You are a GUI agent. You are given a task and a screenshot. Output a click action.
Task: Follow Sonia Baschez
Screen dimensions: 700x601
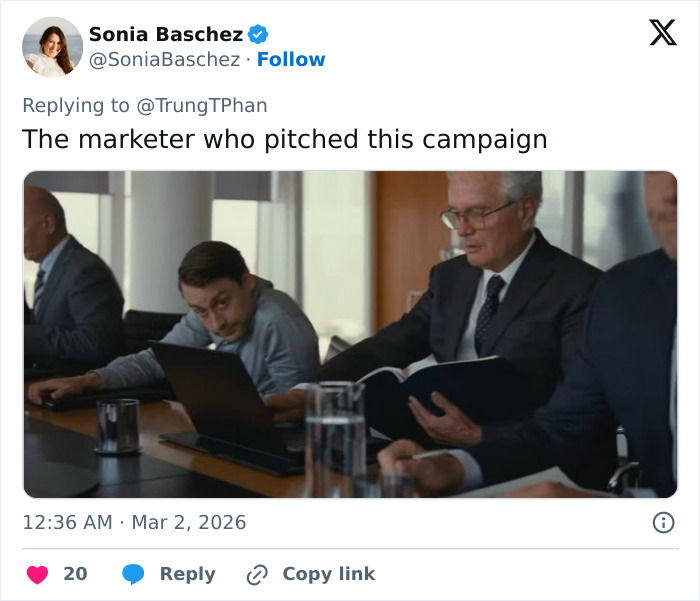click(291, 60)
